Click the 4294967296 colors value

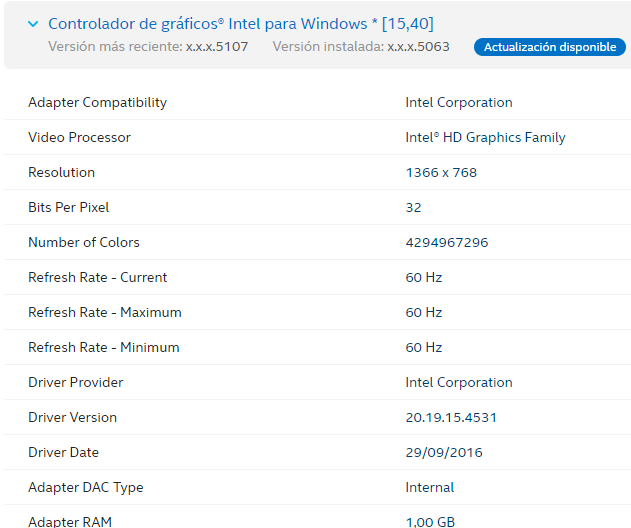coord(447,242)
